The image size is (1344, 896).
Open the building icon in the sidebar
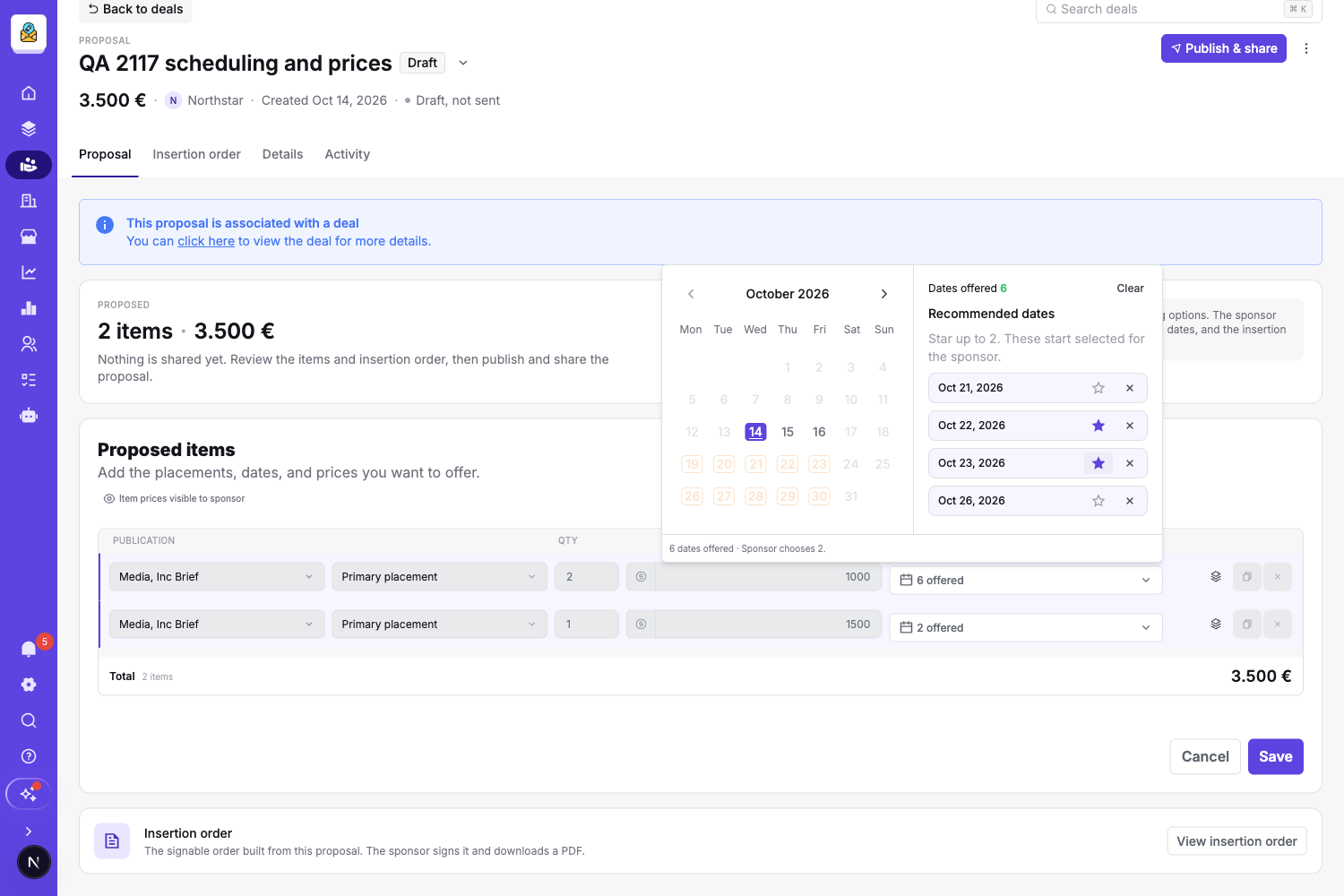pyautogui.click(x=29, y=201)
